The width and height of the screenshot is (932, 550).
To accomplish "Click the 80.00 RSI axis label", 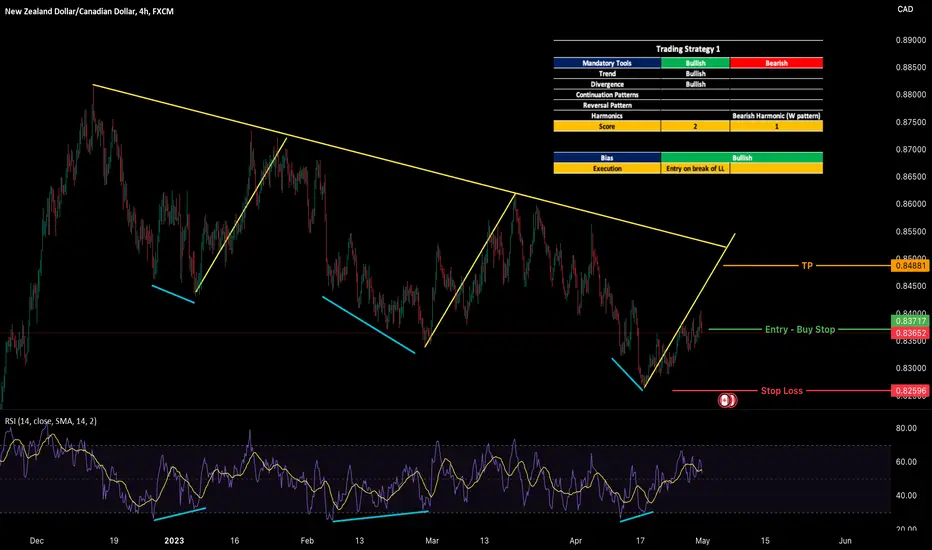I will (906, 428).
